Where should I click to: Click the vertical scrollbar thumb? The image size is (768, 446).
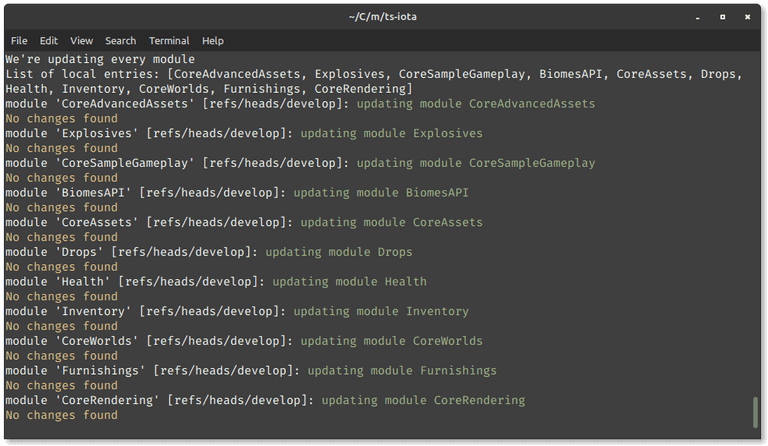pos(755,412)
